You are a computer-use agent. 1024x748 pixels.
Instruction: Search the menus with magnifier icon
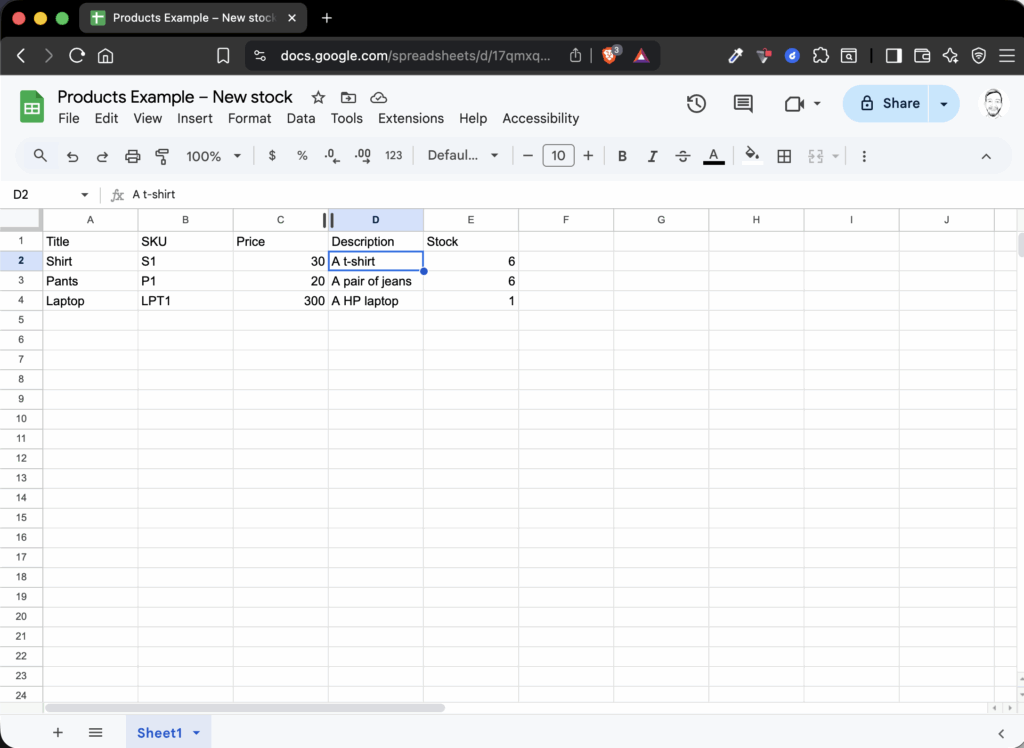41,156
